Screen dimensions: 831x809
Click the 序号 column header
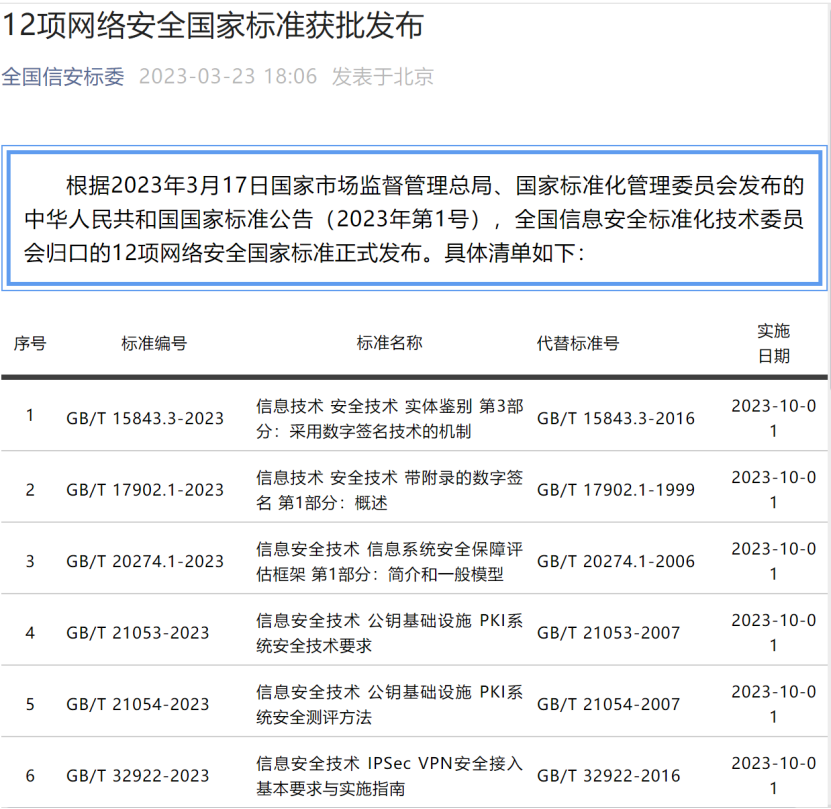(29, 343)
